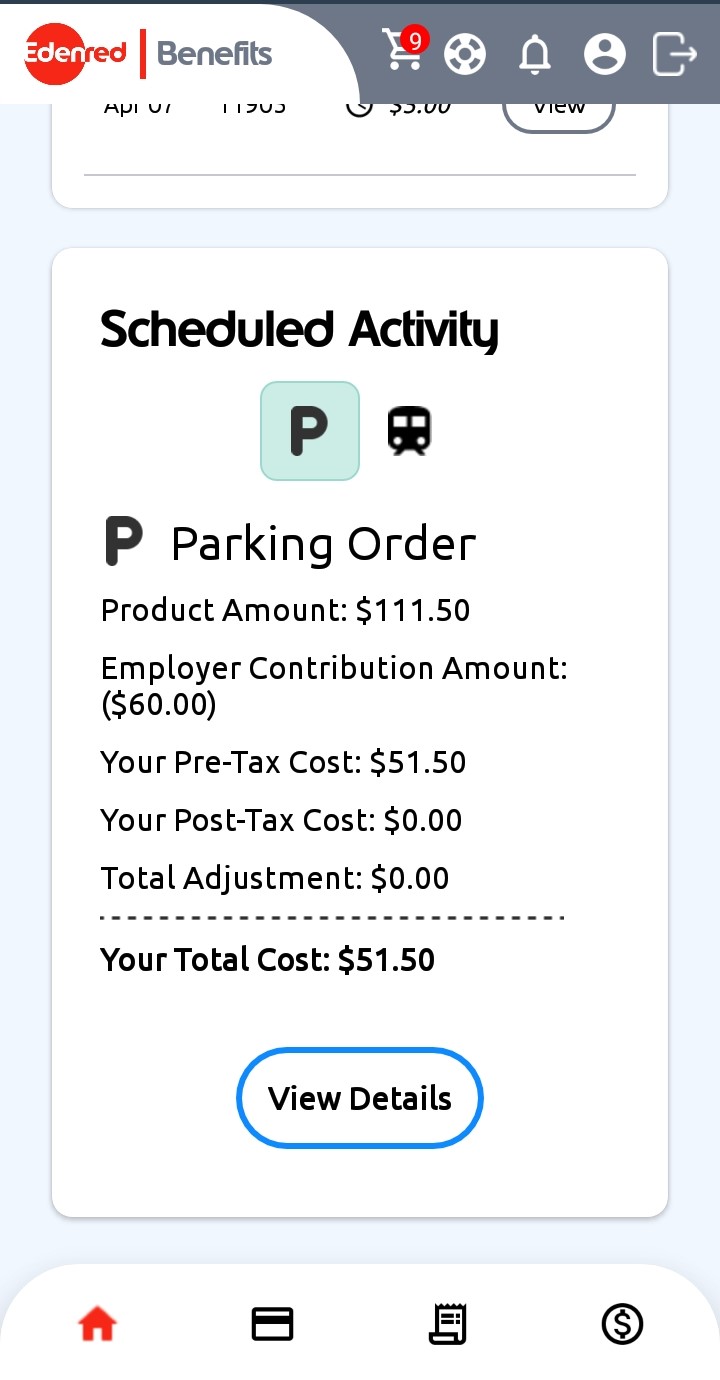Log out using the exit icon
Image resolution: width=720 pixels, height=1380 pixels.
(674, 54)
